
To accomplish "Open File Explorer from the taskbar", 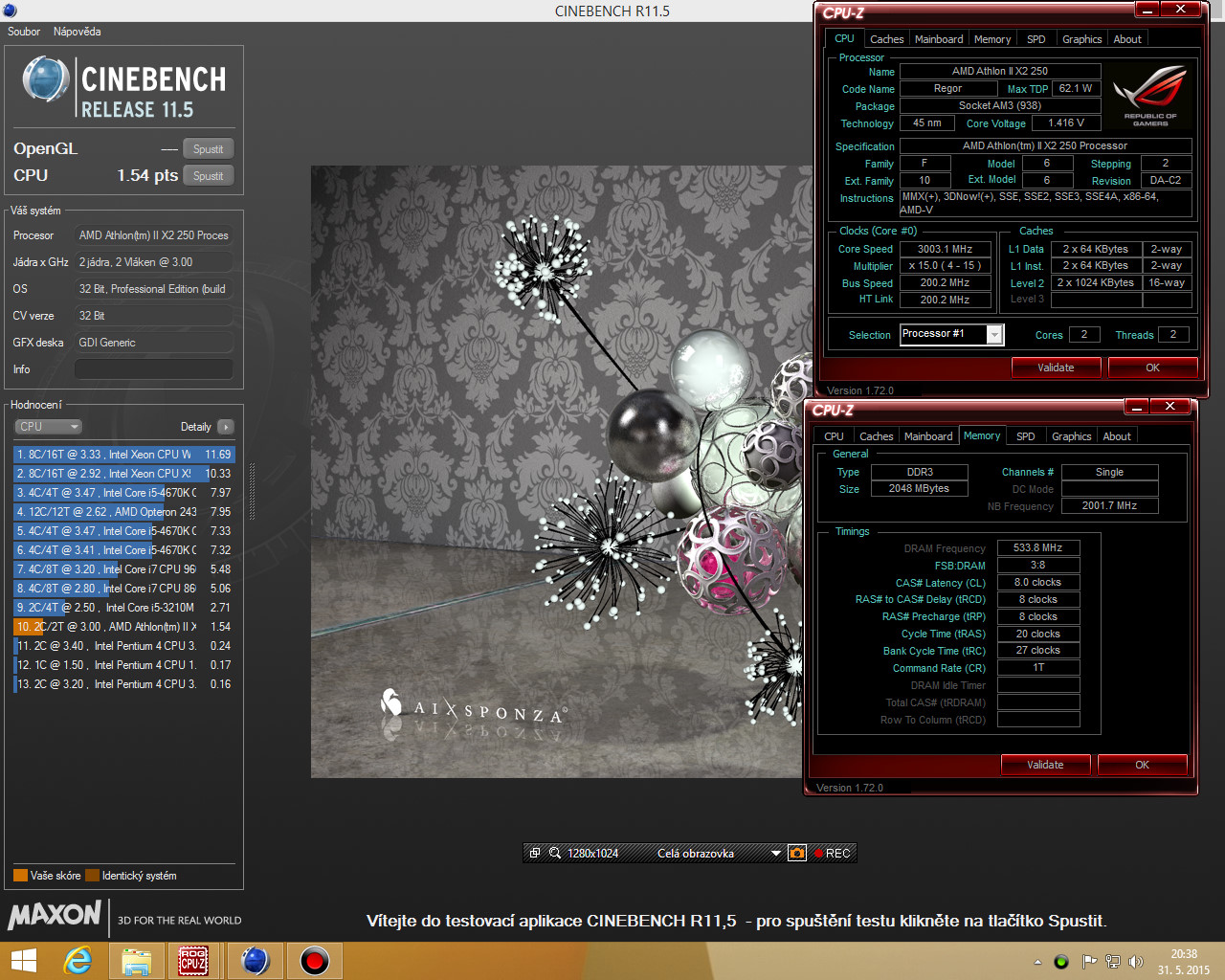I will point(136,961).
